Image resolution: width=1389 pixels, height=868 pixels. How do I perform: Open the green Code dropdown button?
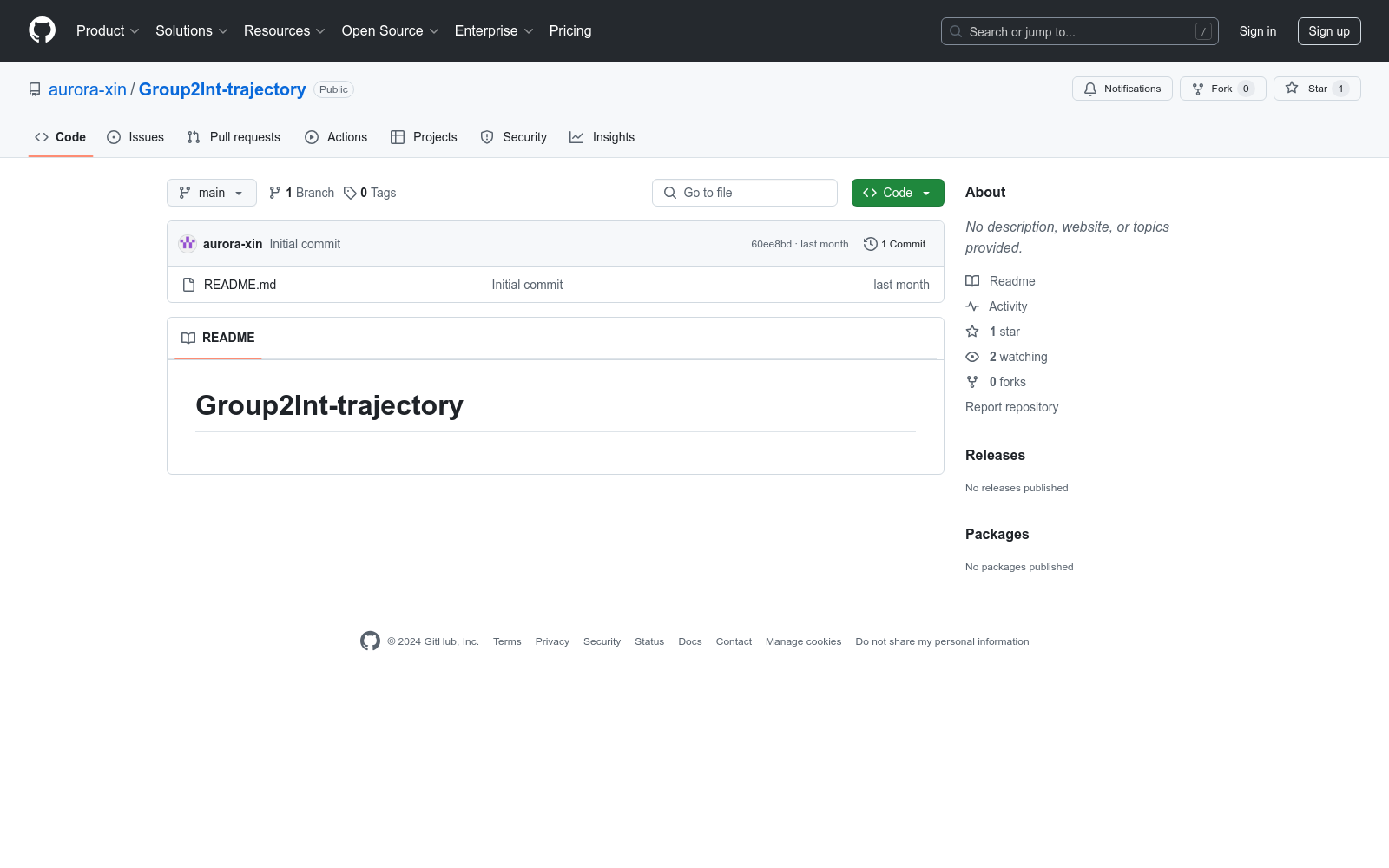pos(898,193)
